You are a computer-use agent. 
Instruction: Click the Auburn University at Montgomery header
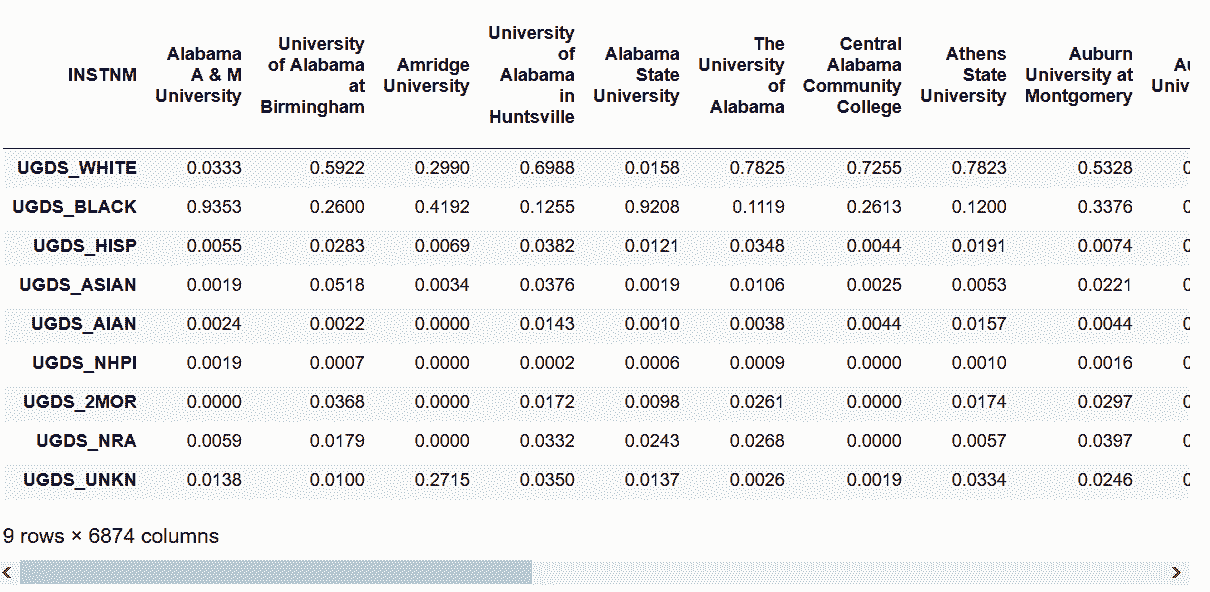(x=1078, y=75)
